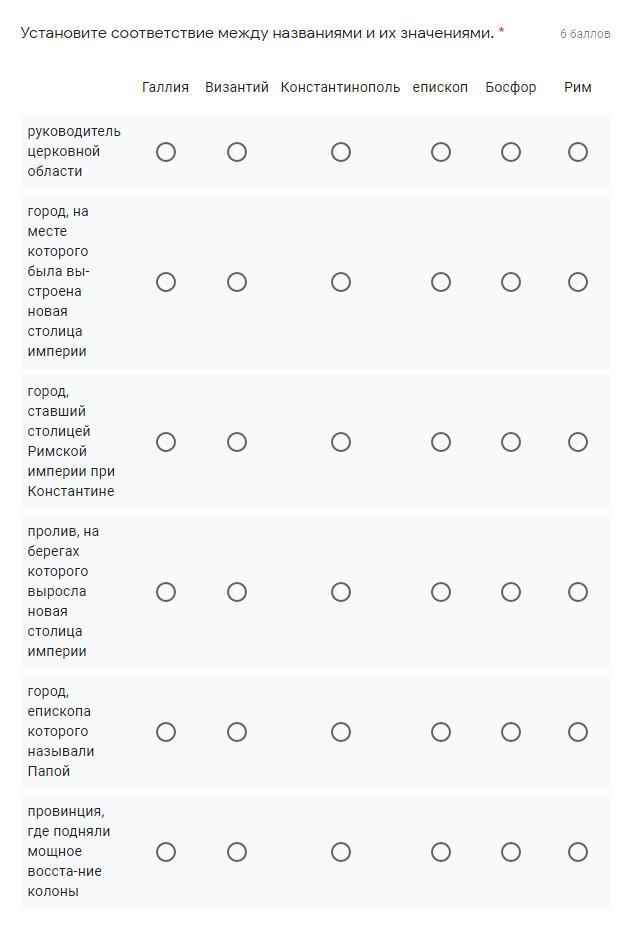
Task: Pick епископ for 'пролив, на берегах' row
Action: click(x=441, y=592)
